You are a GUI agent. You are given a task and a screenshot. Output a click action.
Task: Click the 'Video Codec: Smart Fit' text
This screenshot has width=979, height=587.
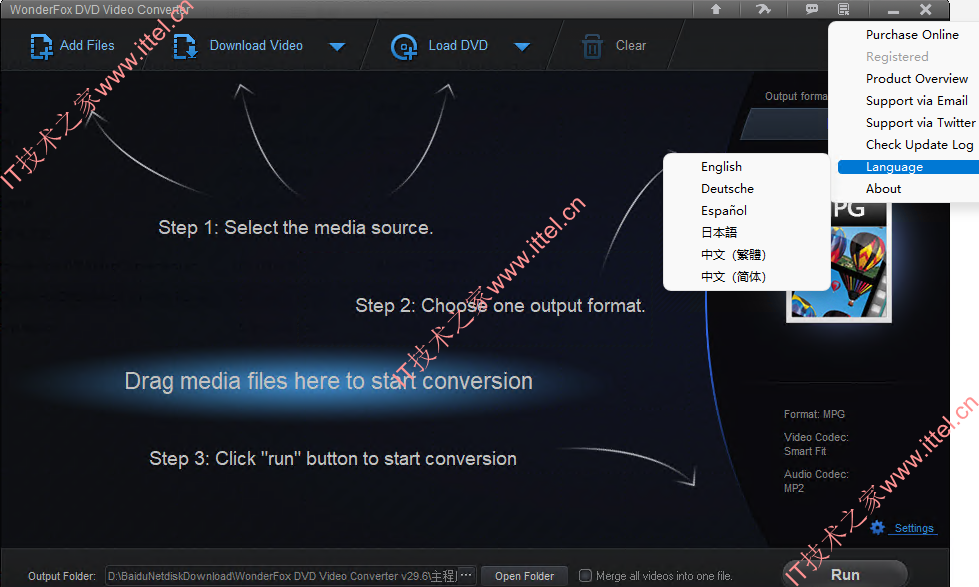(x=816, y=444)
